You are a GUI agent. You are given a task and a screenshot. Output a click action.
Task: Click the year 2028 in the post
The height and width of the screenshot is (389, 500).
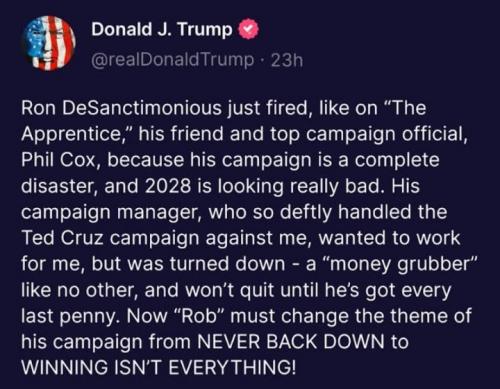168,186
